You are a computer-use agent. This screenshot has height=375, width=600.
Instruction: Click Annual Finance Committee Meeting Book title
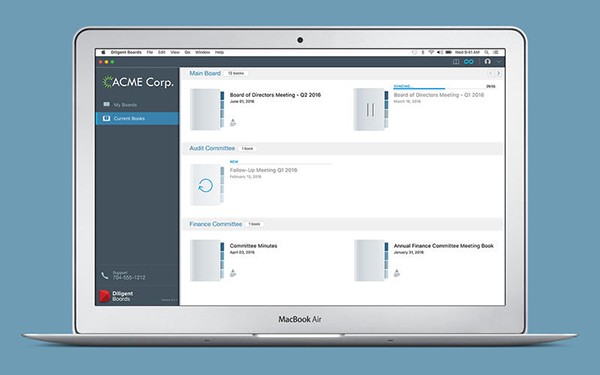[443, 246]
